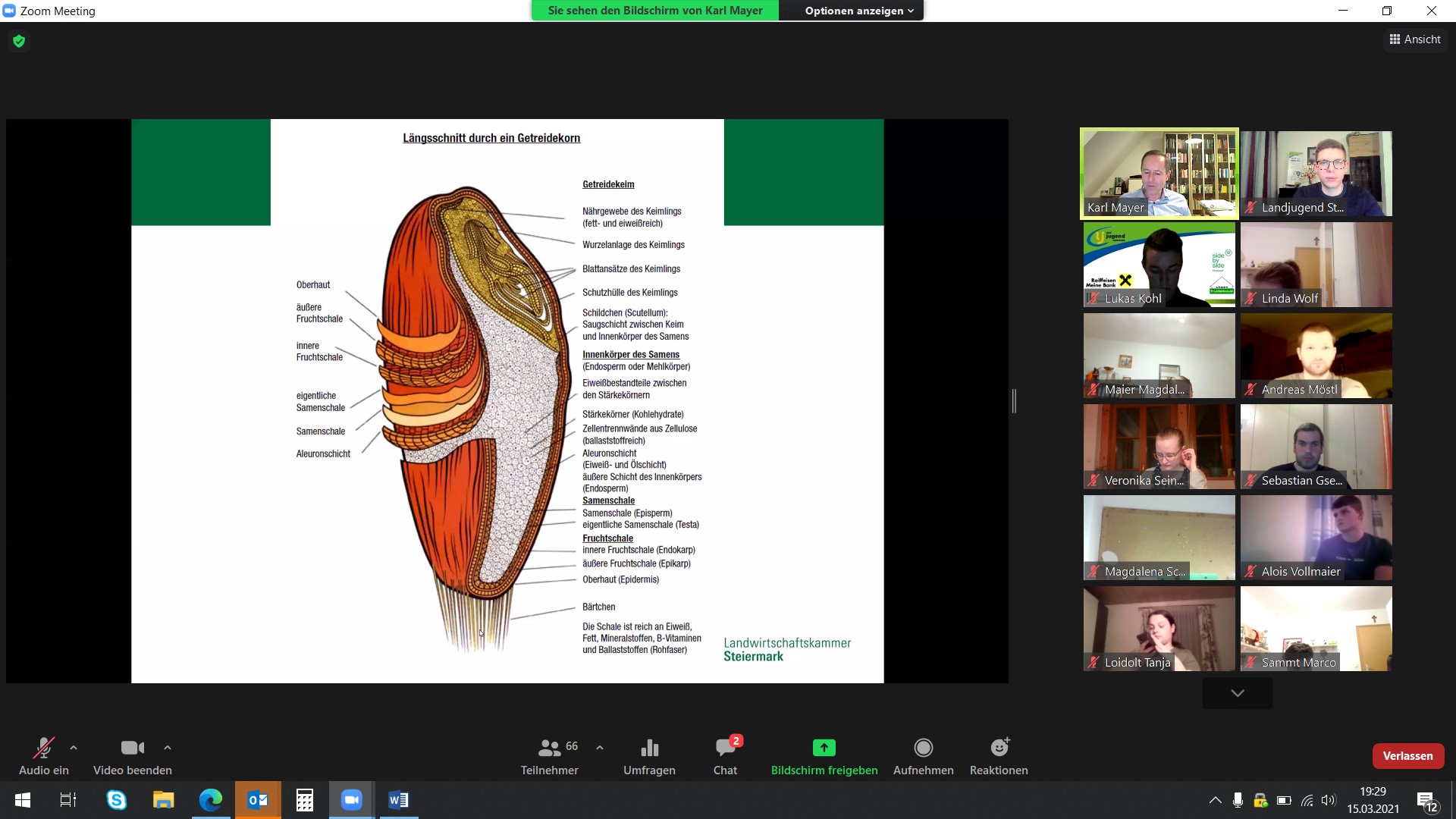1456x819 pixels.
Task: Leave the meeting with Verlassen
Action: (1407, 756)
